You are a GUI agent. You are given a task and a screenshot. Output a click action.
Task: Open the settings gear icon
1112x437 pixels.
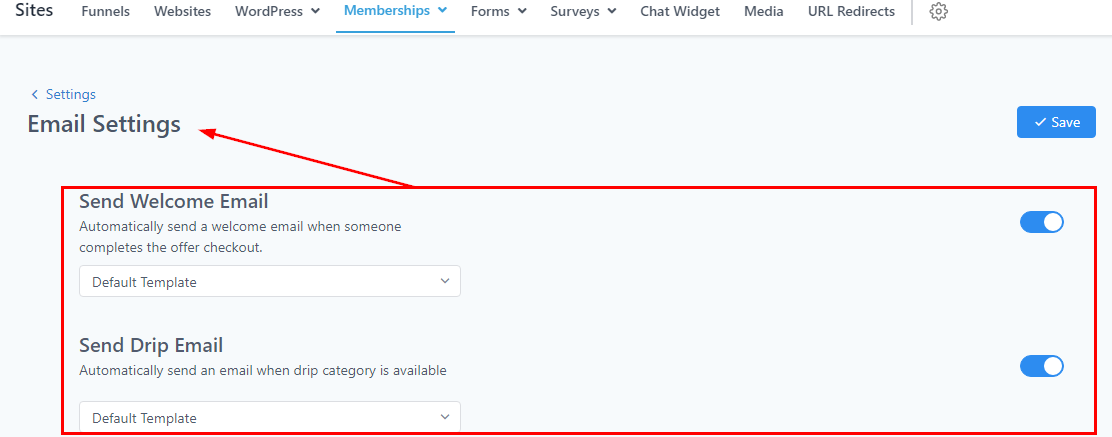pyautogui.click(x=938, y=12)
